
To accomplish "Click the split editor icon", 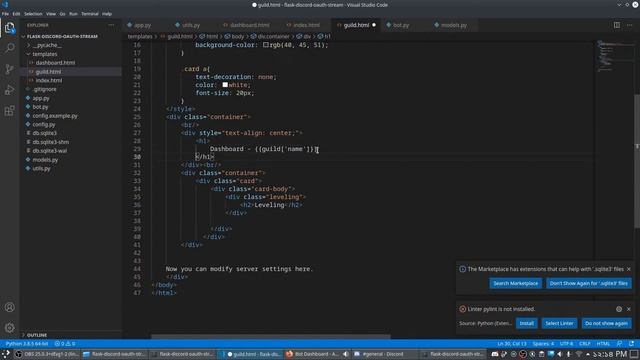I will (x=617, y=25).
